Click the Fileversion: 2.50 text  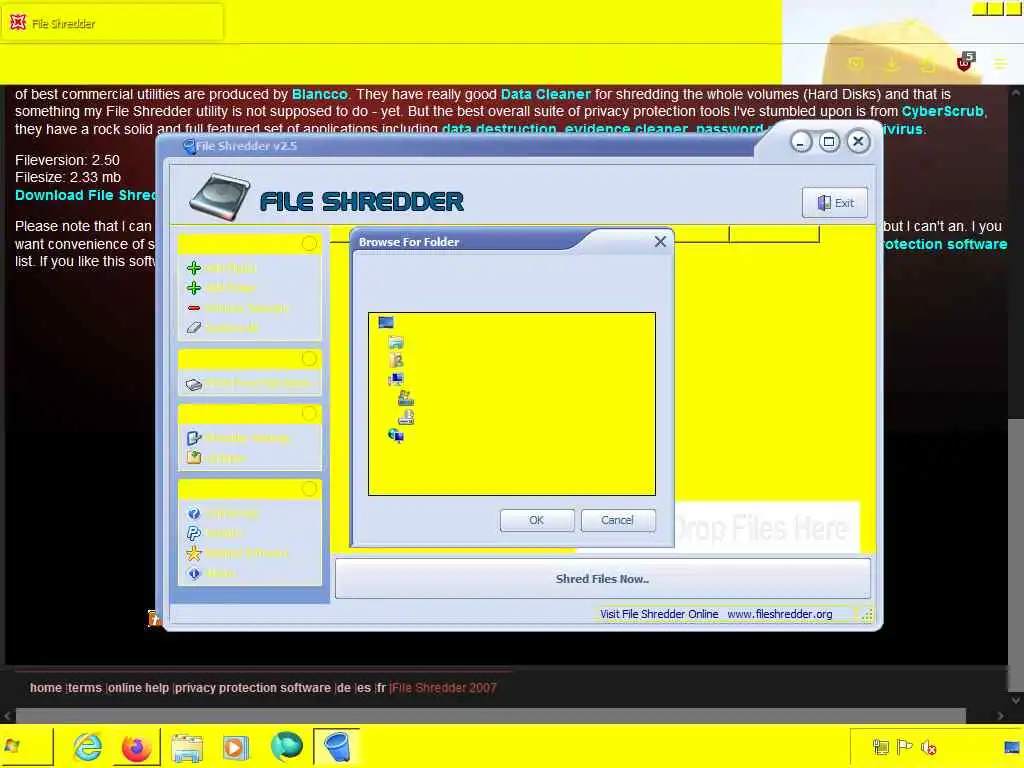[x=67, y=160]
